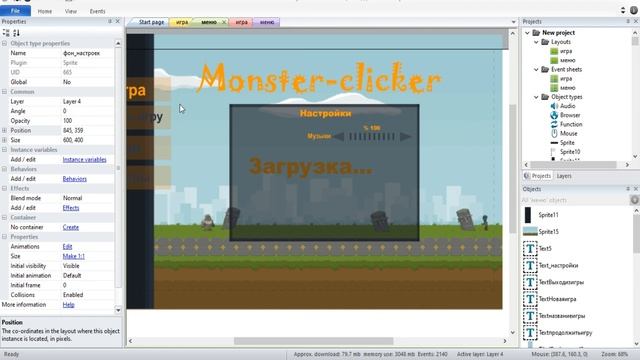
Task: Select the Mouse object type icon
Action: [x=554, y=133]
